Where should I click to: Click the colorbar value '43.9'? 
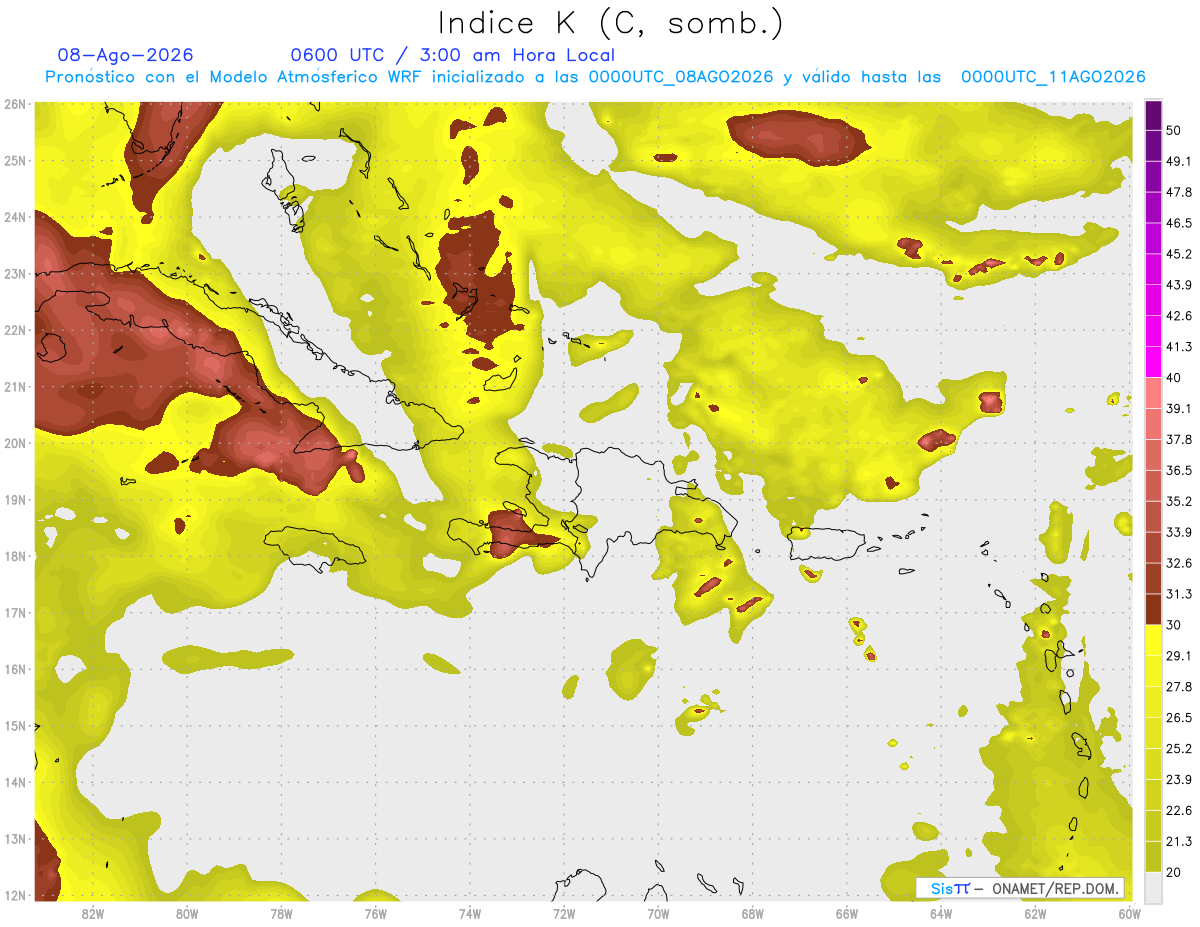click(x=1179, y=285)
